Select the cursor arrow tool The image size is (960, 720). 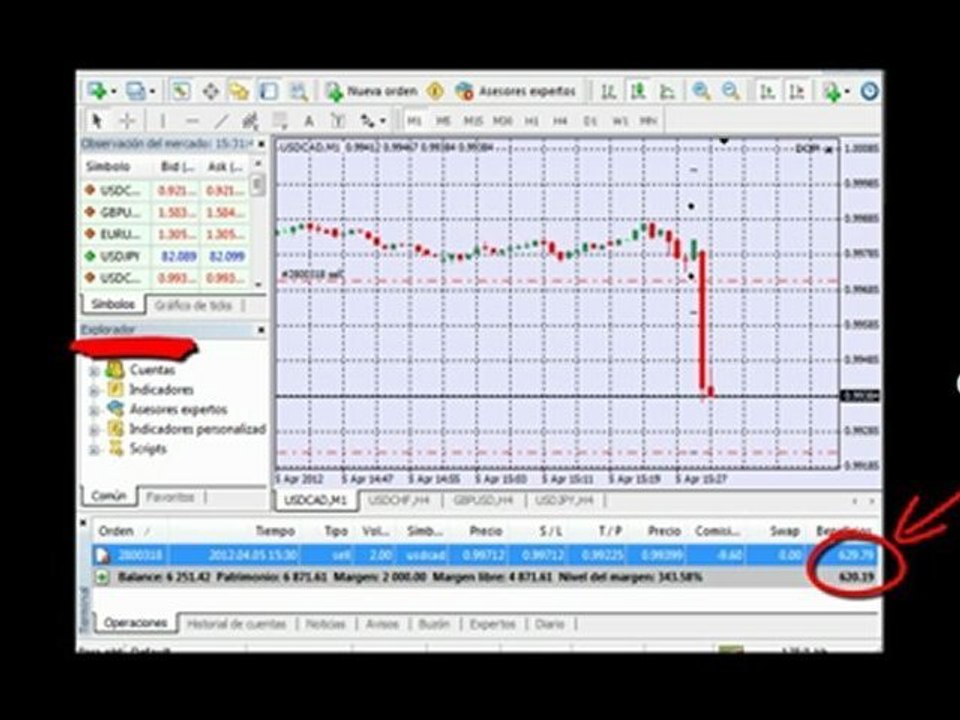(x=97, y=121)
